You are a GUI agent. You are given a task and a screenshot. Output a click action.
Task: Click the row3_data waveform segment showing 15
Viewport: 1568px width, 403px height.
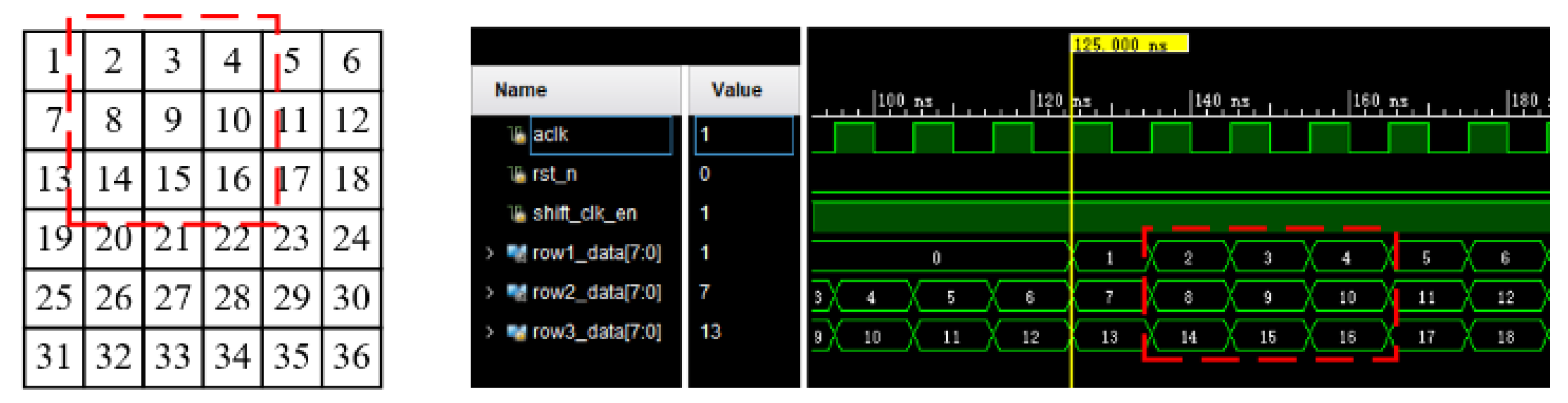coord(1267,337)
